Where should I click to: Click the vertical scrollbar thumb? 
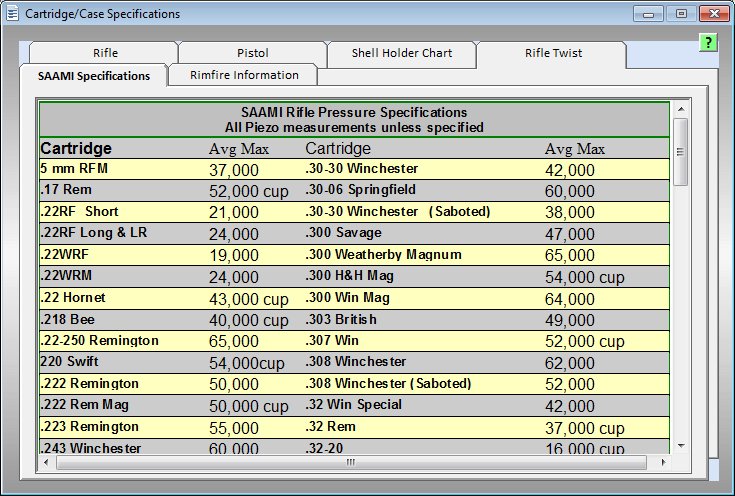click(x=681, y=150)
